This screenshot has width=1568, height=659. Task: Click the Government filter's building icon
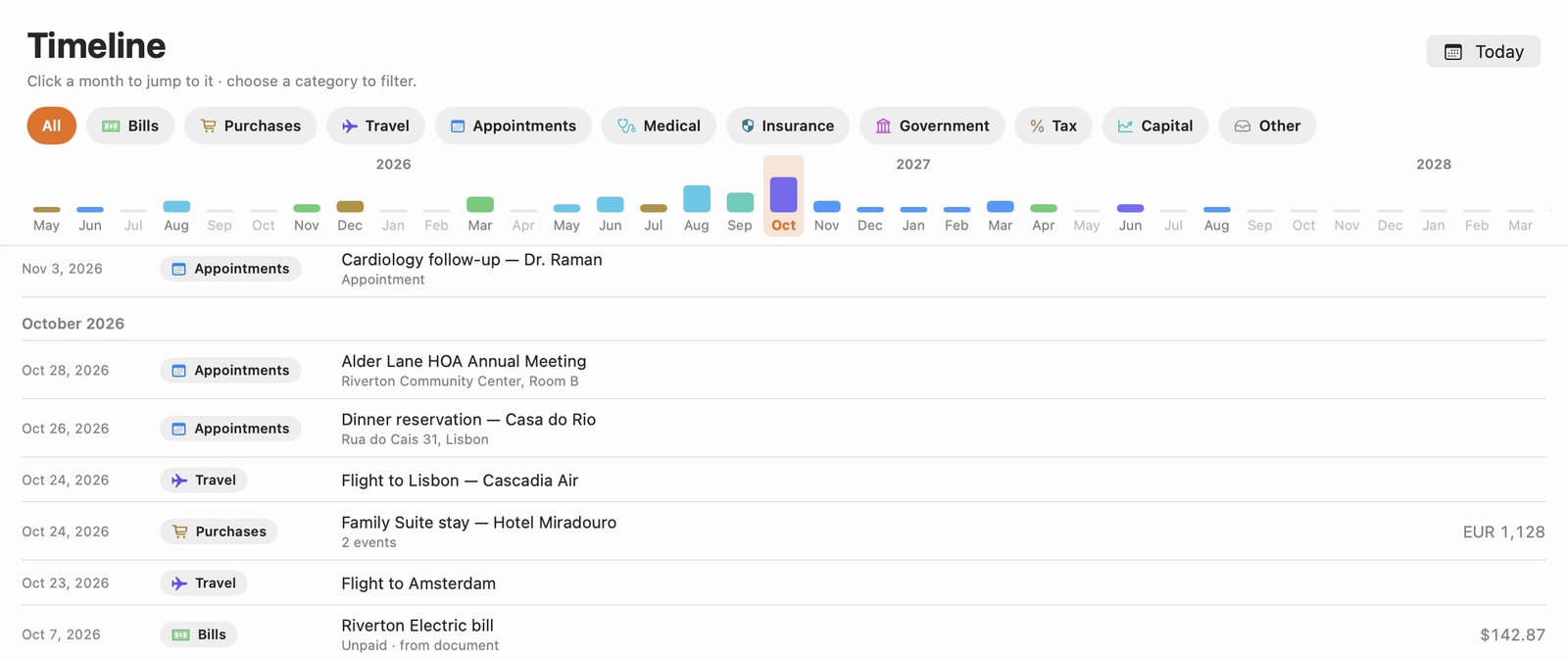coord(883,127)
